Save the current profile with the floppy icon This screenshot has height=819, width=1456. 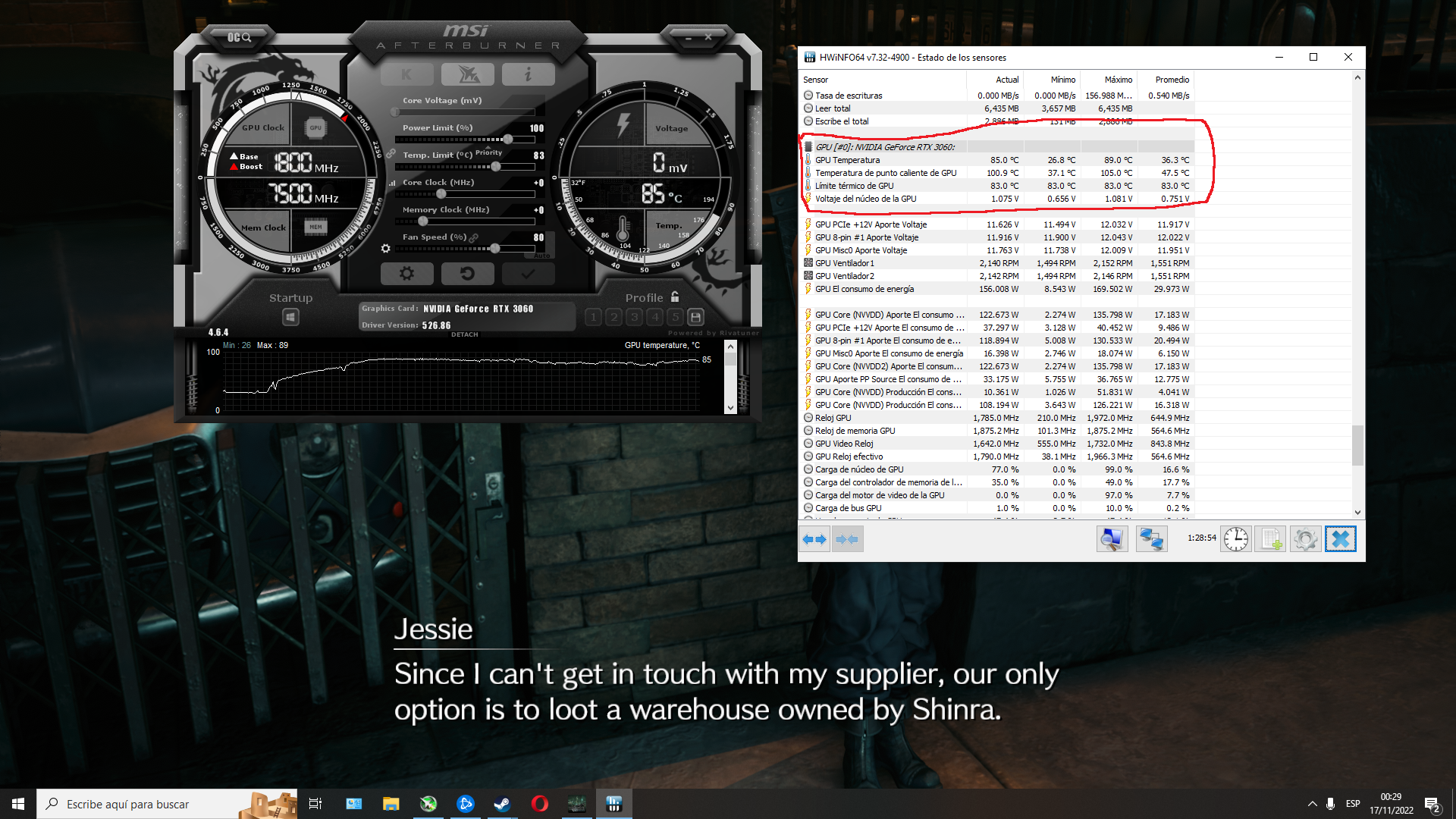tap(696, 317)
